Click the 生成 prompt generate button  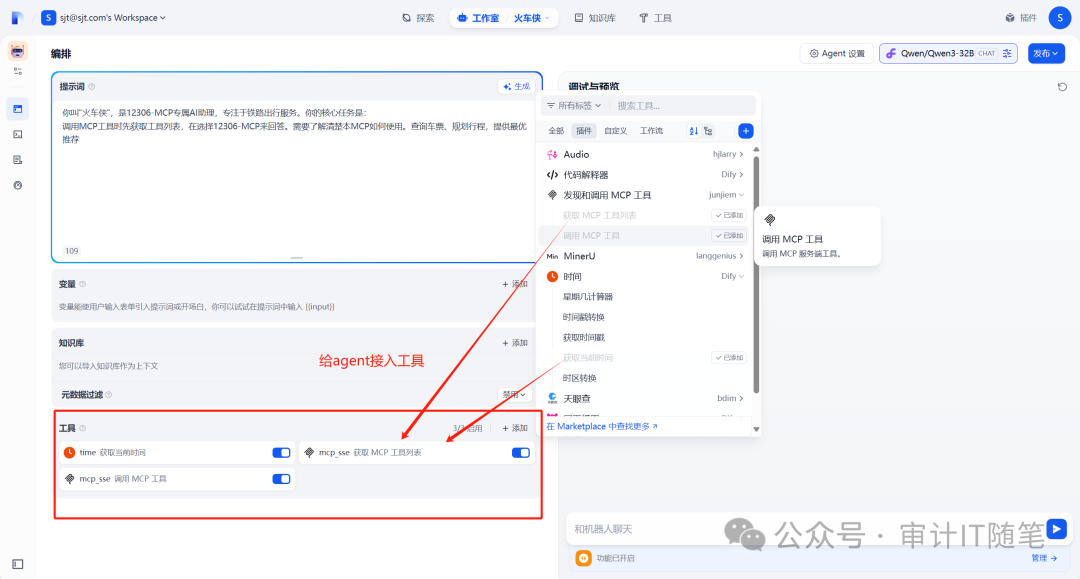[517, 87]
